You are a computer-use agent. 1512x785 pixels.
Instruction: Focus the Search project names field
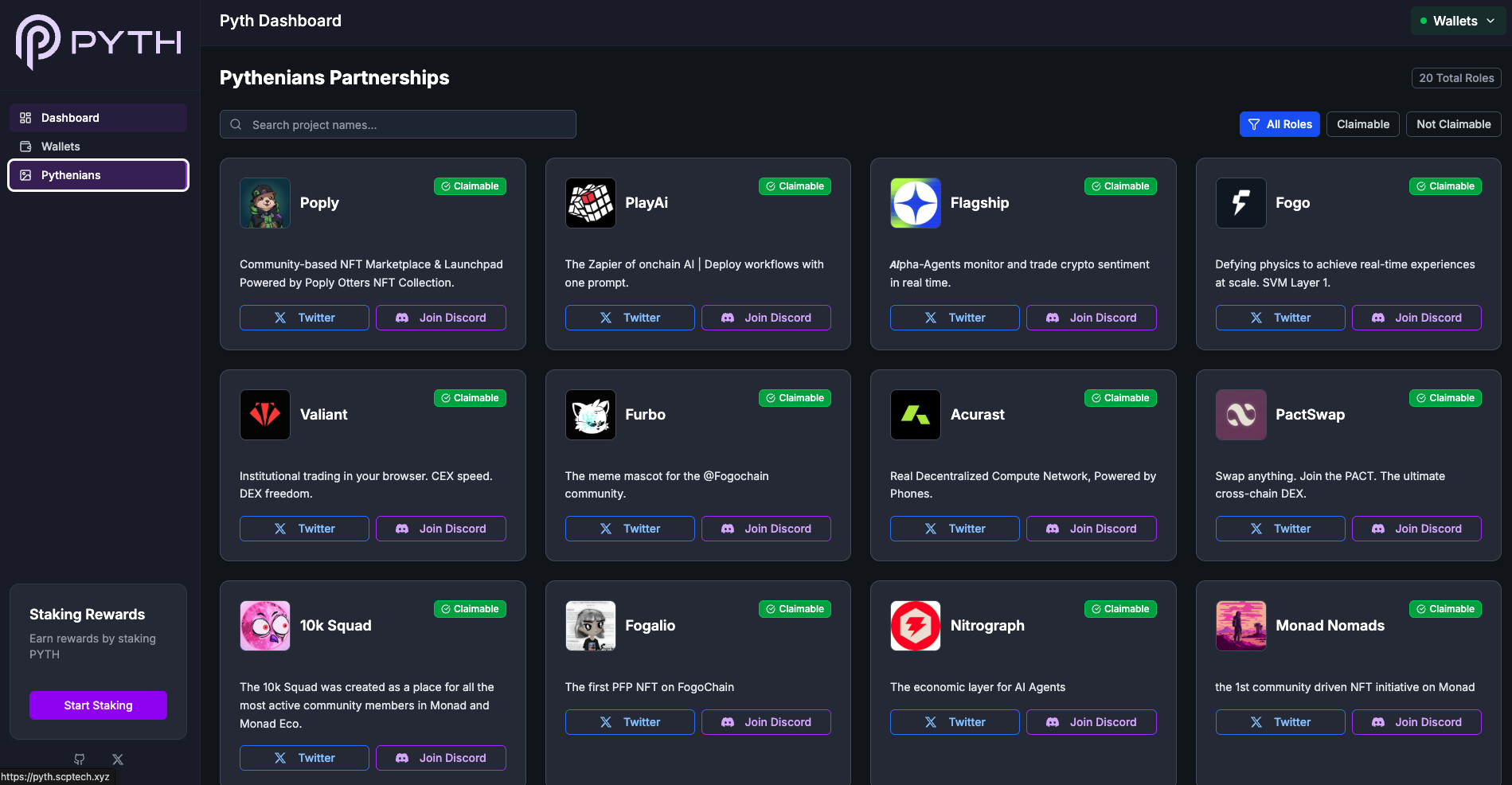pos(398,125)
